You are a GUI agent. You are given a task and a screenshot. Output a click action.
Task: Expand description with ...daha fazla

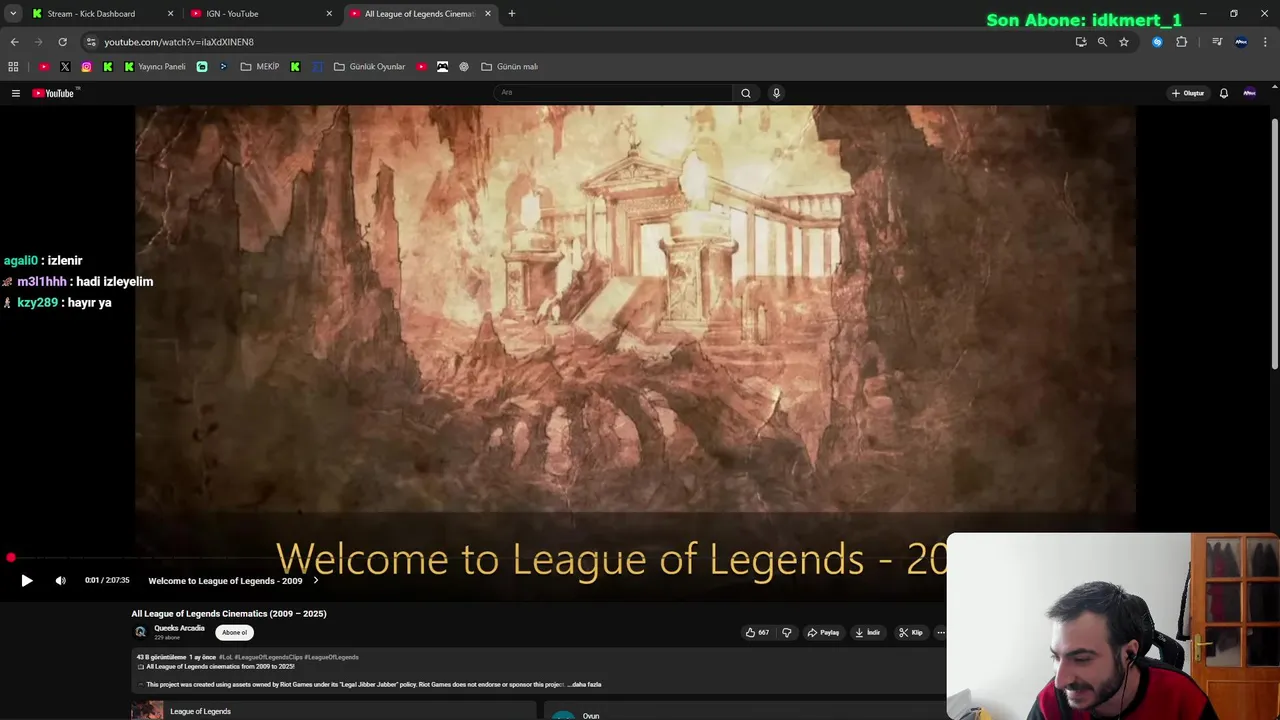[584, 685]
